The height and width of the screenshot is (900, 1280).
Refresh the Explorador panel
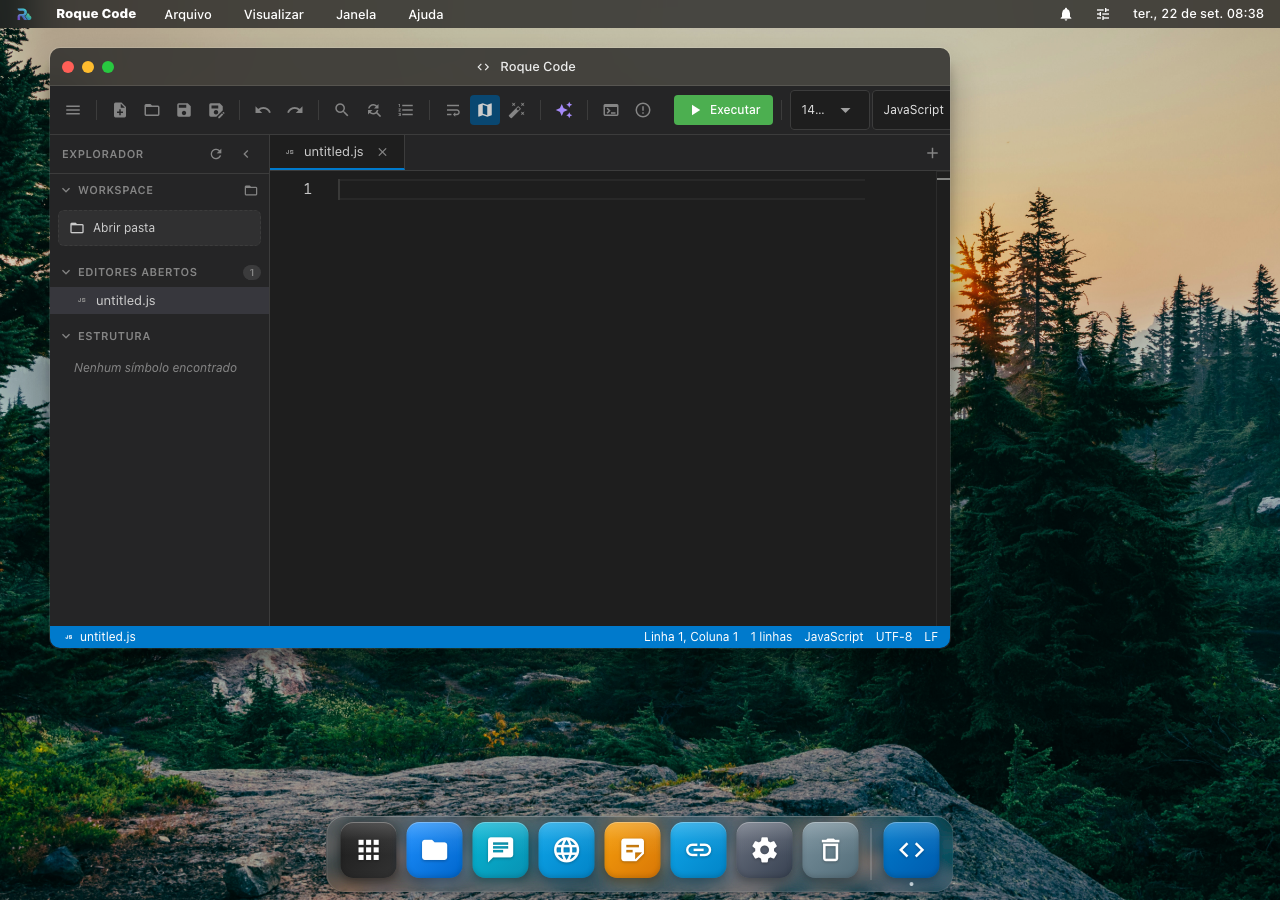[x=216, y=154]
